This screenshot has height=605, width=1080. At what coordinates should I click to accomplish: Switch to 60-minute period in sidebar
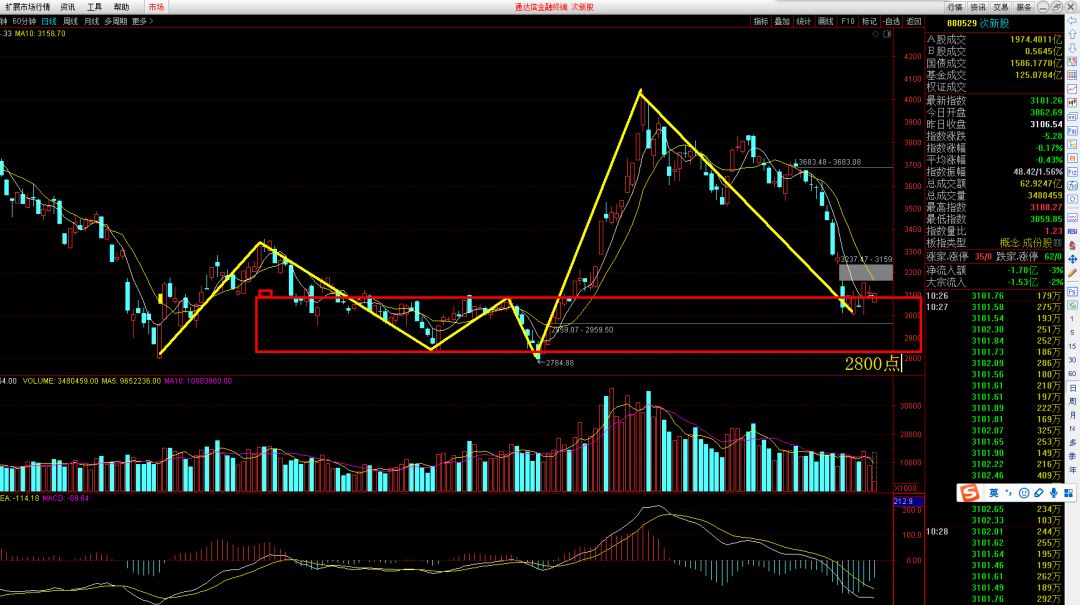(x=1072, y=373)
